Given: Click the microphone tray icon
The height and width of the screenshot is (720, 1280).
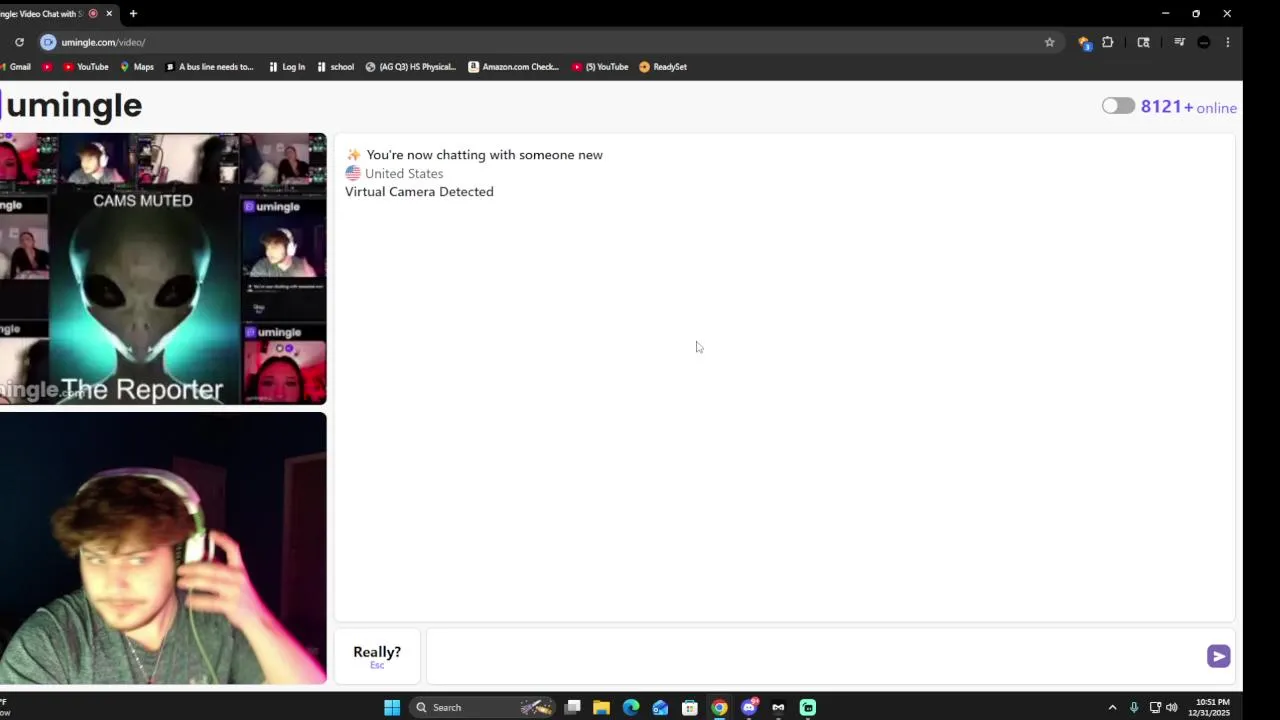Looking at the screenshot, I should [1134, 707].
